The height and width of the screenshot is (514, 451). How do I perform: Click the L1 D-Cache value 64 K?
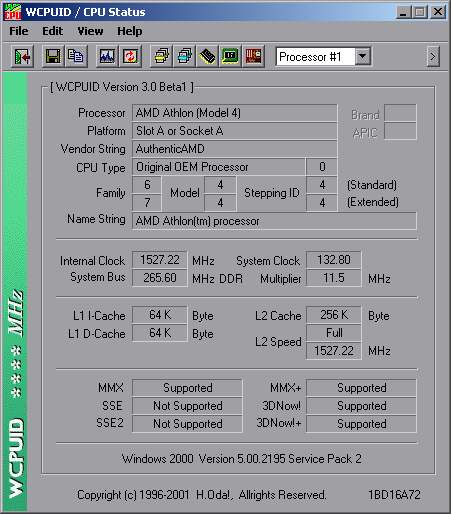[x=160, y=333]
